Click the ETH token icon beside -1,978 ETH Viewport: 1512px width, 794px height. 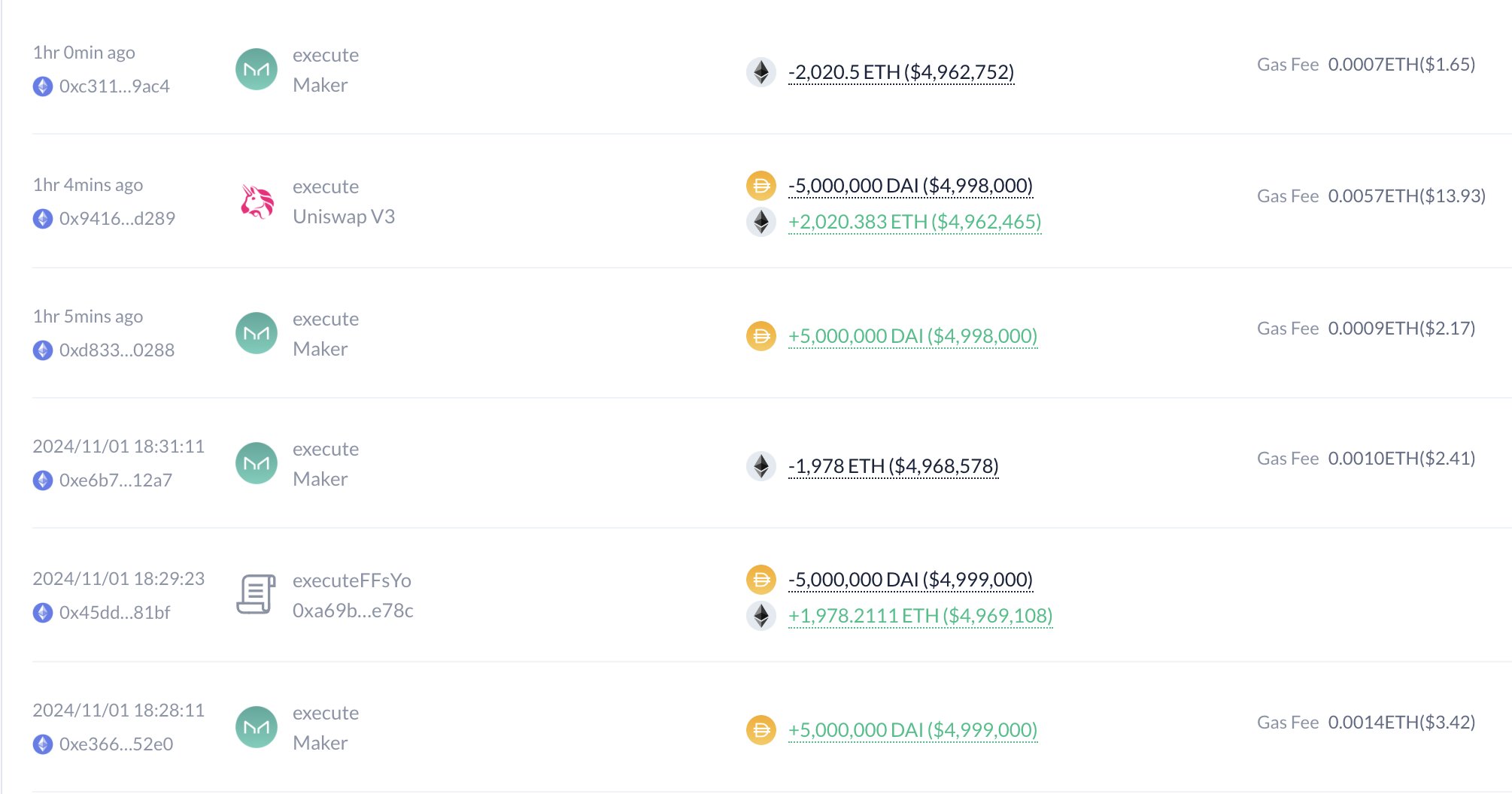(761, 466)
